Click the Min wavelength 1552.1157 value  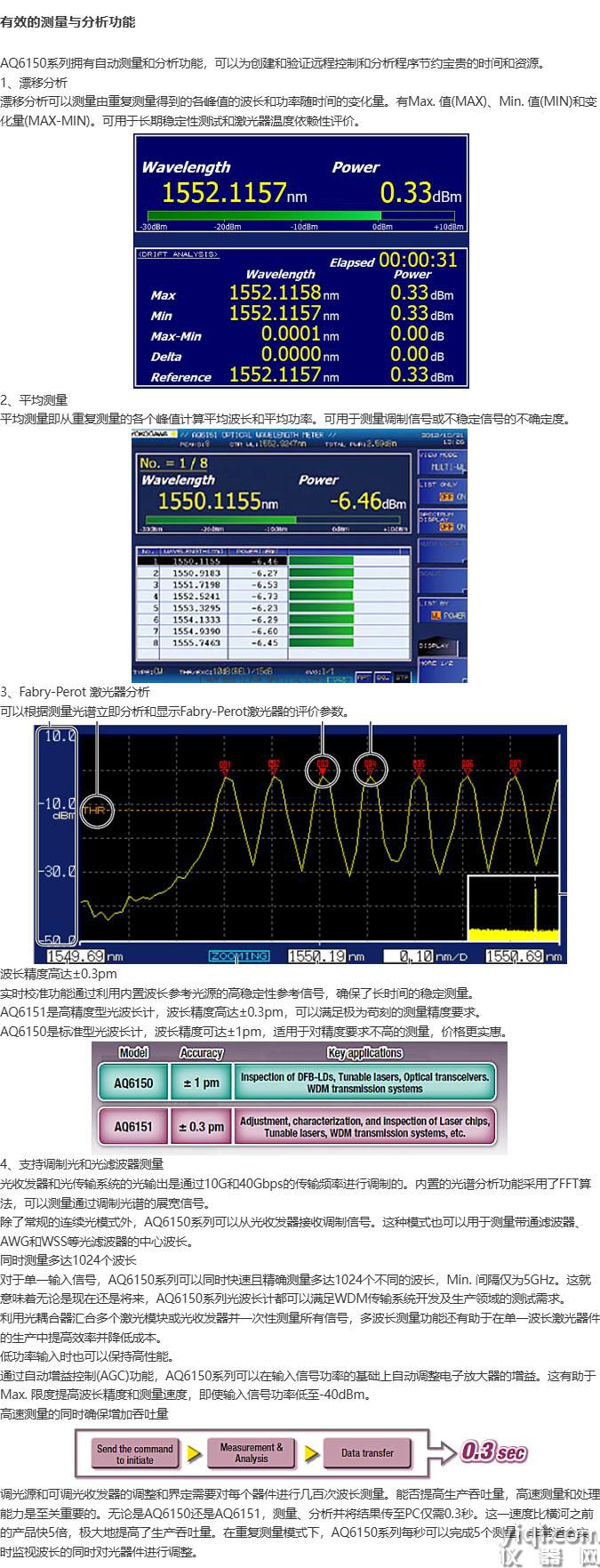point(284,314)
